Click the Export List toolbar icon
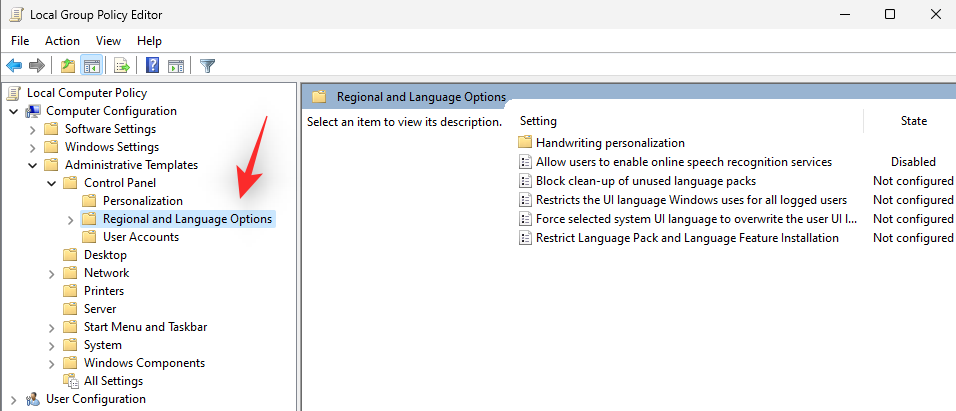This screenshot has width=956, height=411. click(122, 65)
